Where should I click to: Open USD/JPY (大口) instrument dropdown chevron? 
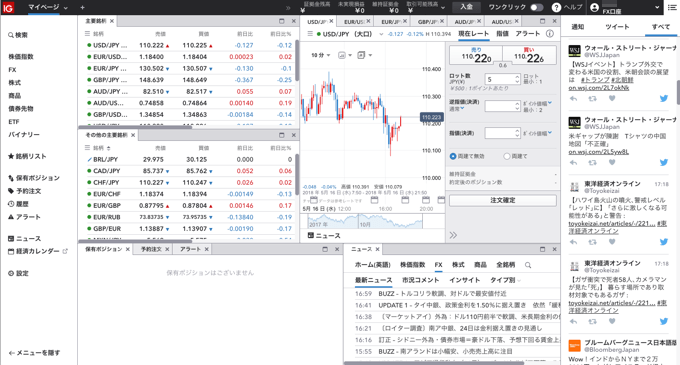pyautogui.click(x=381, y=34)
